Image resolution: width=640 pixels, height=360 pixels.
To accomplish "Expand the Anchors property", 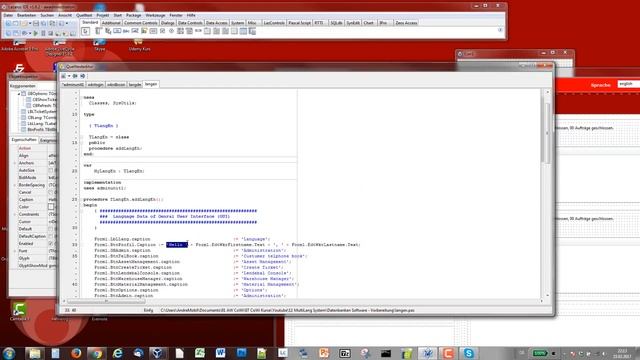I will [x=15, y=163].
